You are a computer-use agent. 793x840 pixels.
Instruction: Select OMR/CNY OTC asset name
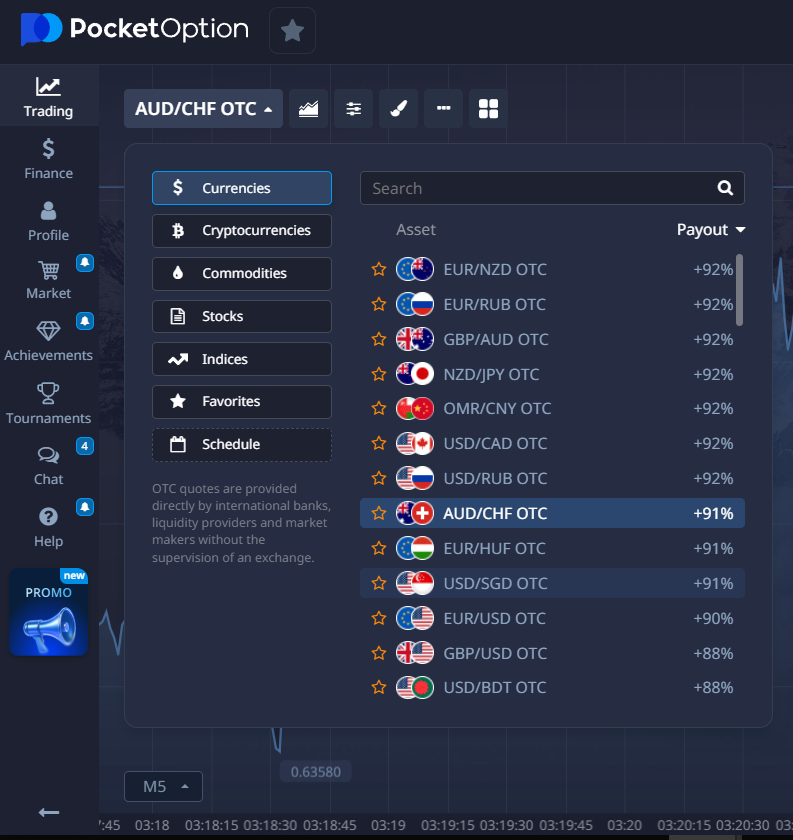click(x=497, y=409)
